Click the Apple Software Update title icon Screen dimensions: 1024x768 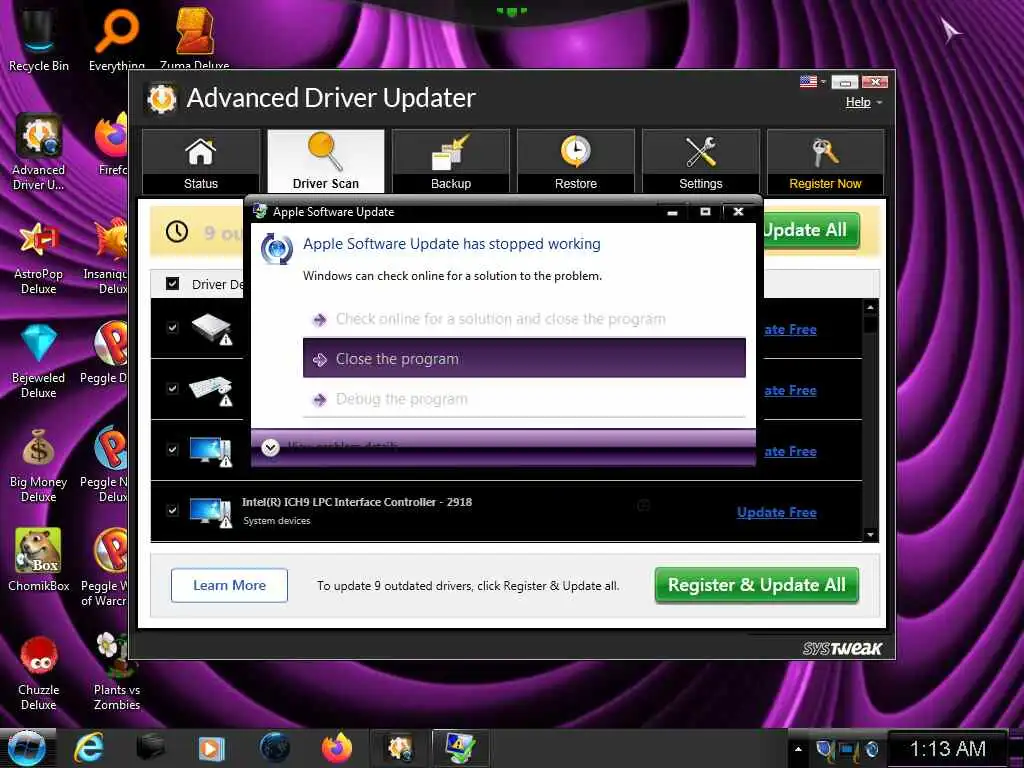[x=260, y=211]
